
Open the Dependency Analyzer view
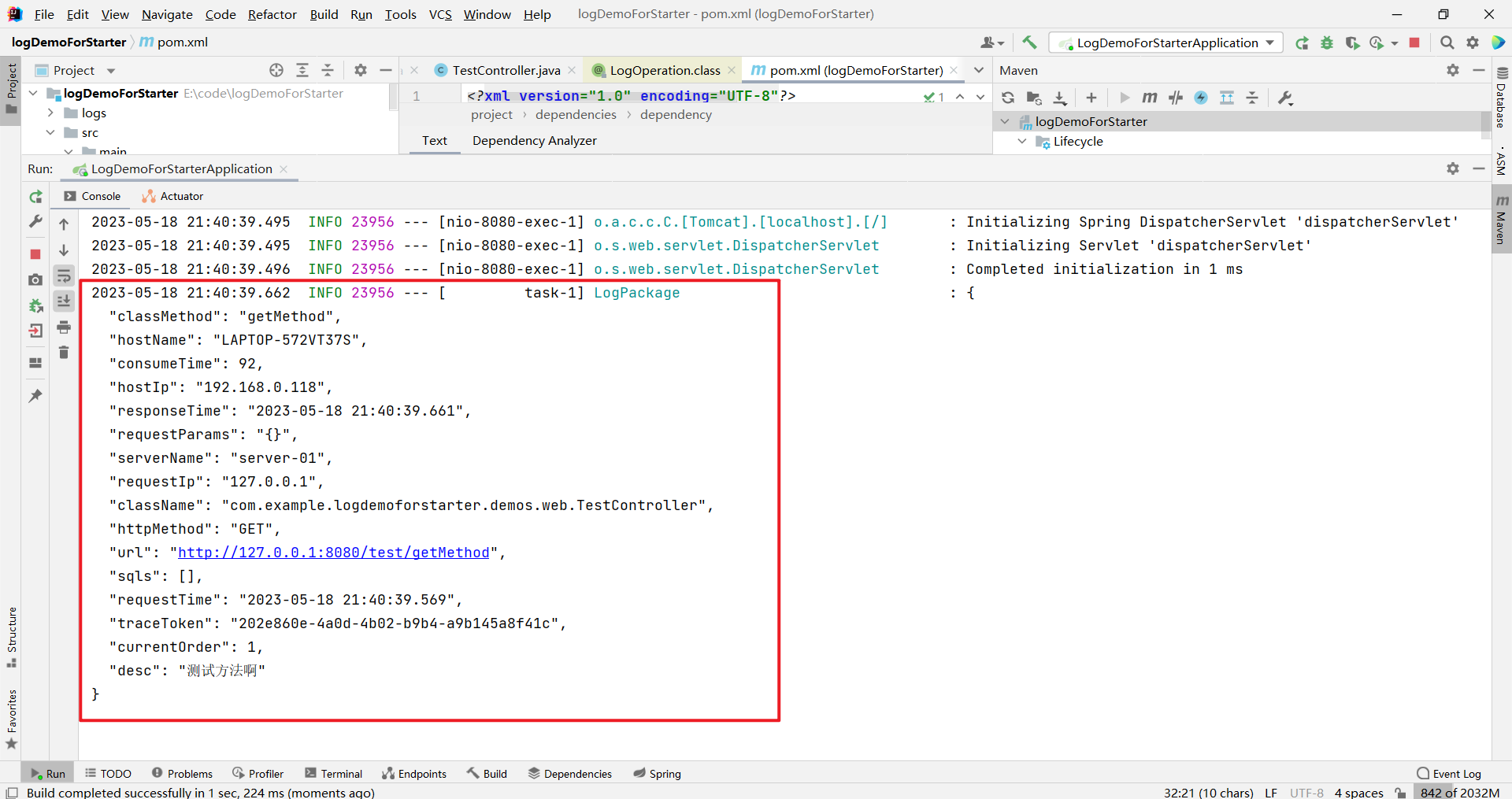[x=534, y=141]
